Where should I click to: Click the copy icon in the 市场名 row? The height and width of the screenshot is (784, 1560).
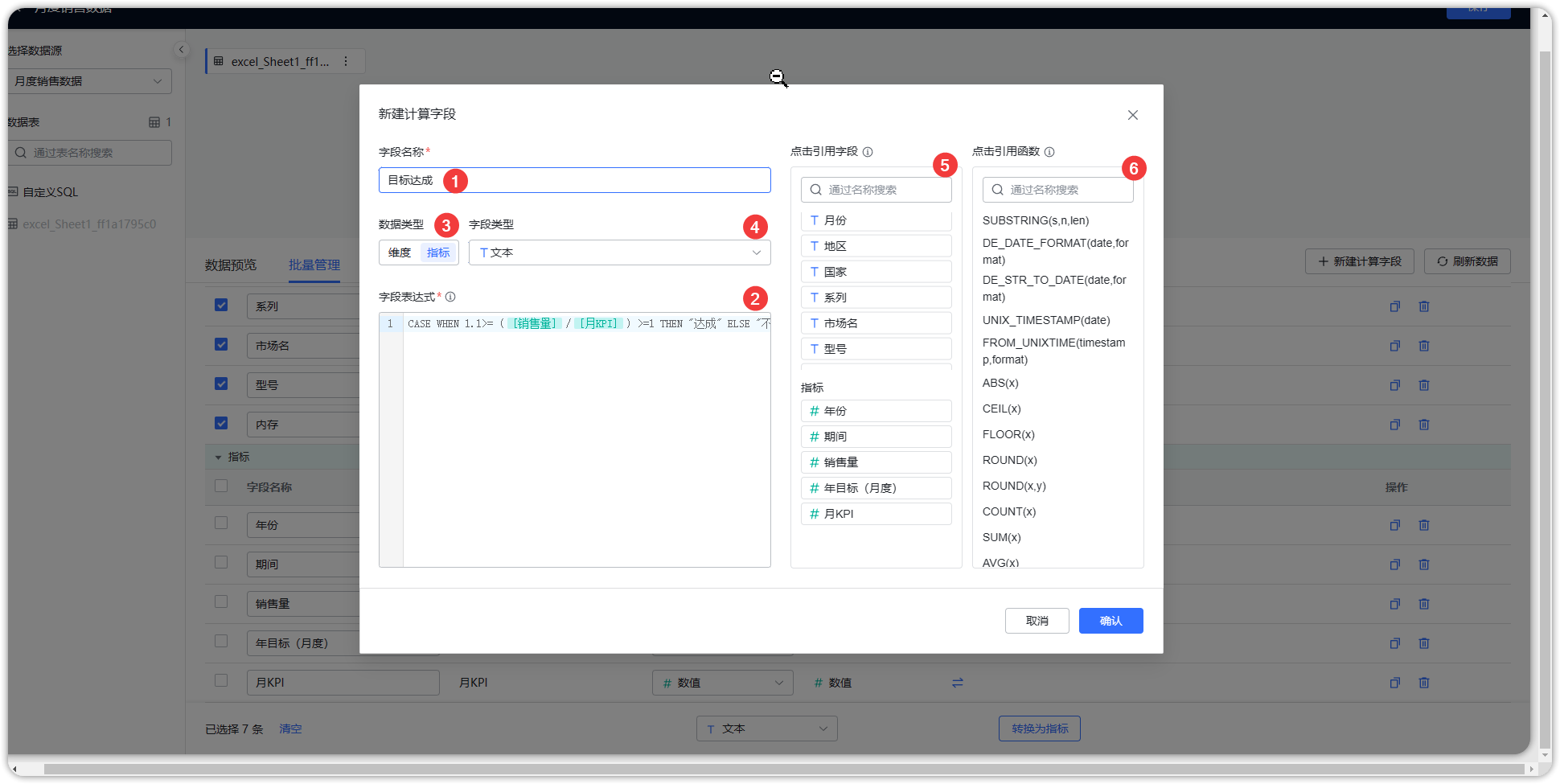tap(1395, 346)
